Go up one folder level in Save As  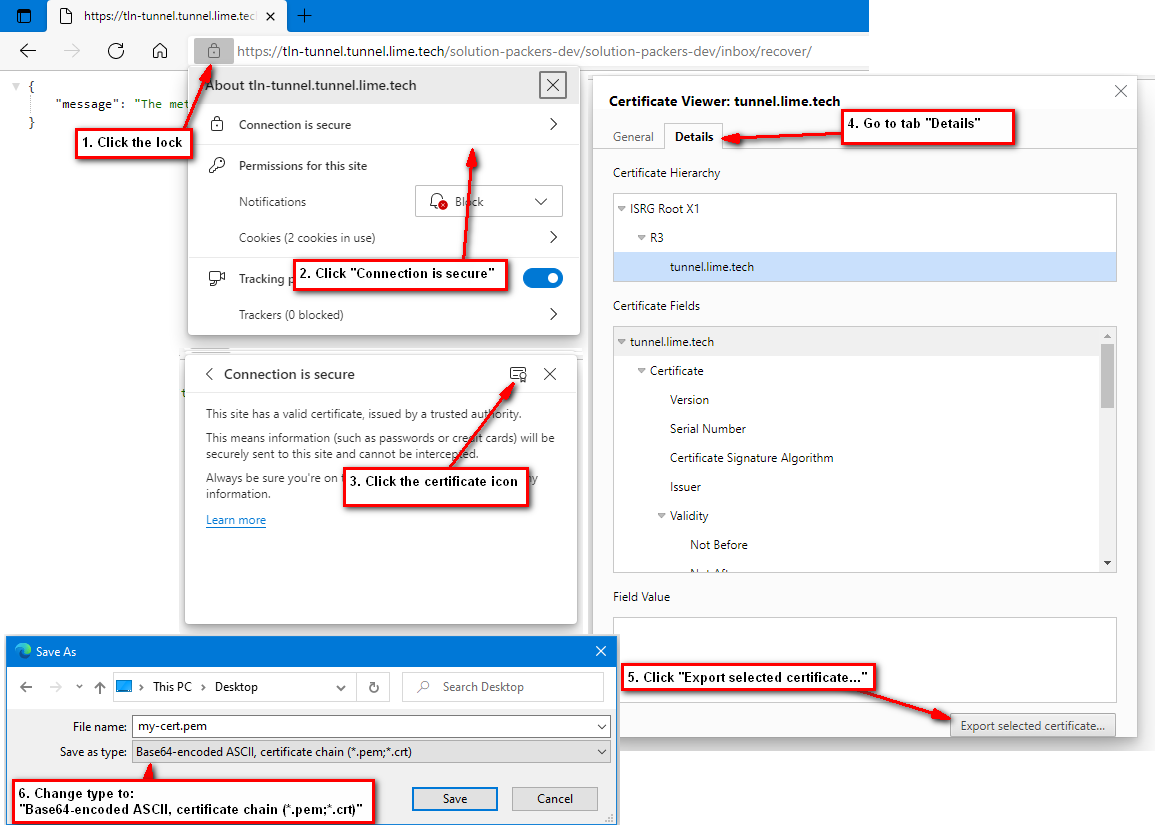(99, 687)
